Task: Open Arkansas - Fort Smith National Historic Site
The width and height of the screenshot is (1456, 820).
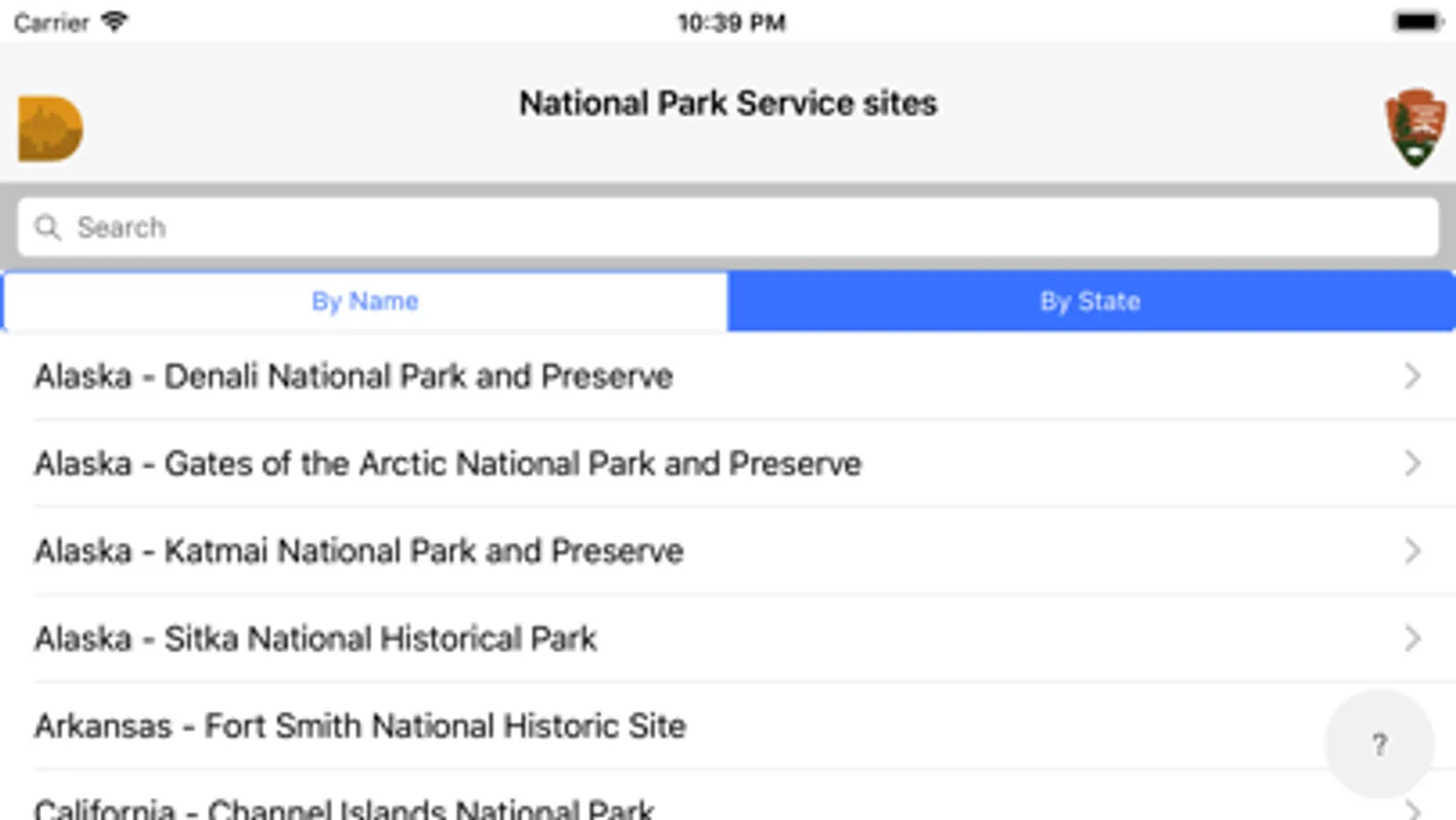Action: [728, 726]
